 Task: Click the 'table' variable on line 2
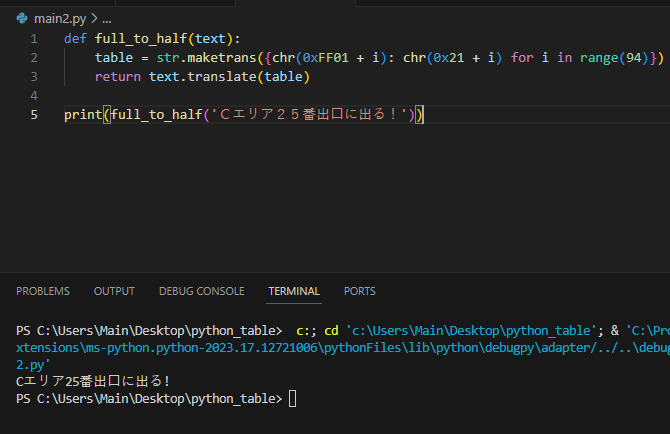(114, 58)
